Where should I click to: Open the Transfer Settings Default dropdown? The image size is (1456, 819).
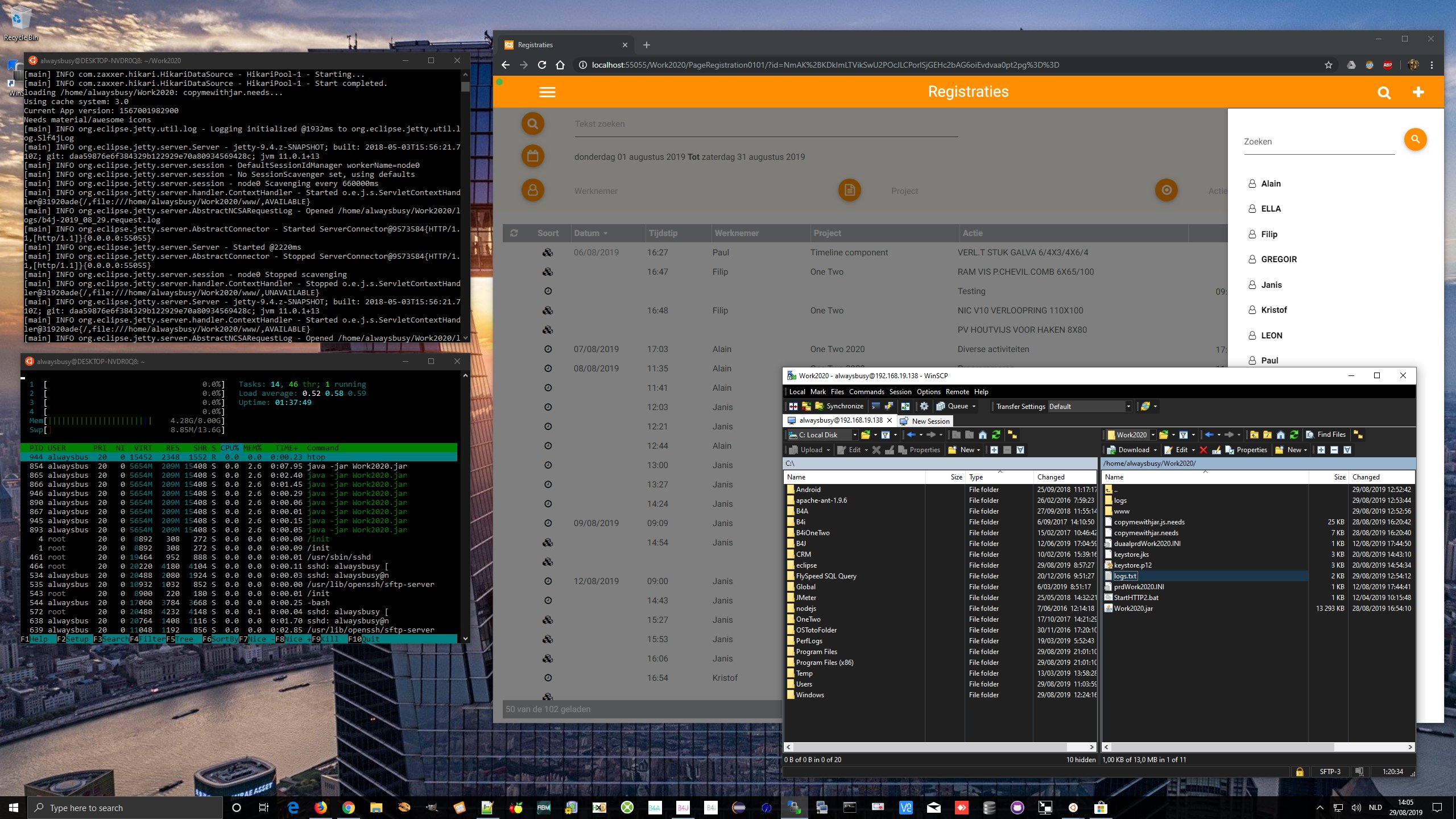(1128, 406)
